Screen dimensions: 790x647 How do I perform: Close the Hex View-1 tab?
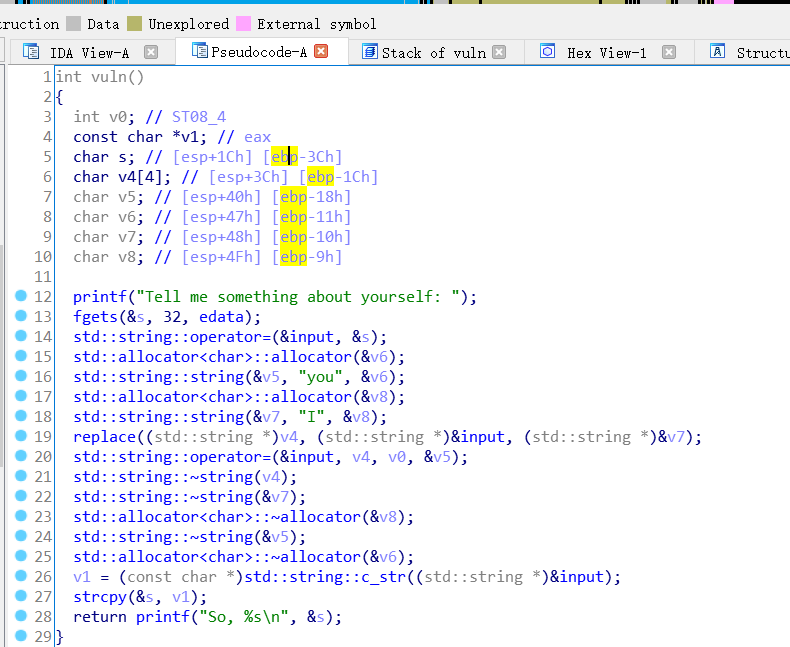coord(669,52)
